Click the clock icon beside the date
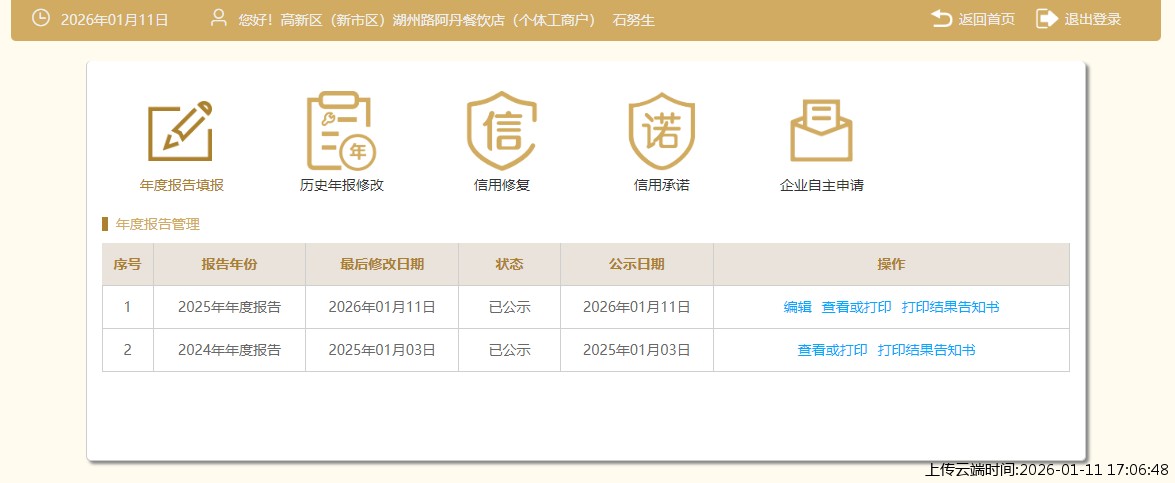The width and height of the screenshot is (1175, 483). click(x=41, y=19)
